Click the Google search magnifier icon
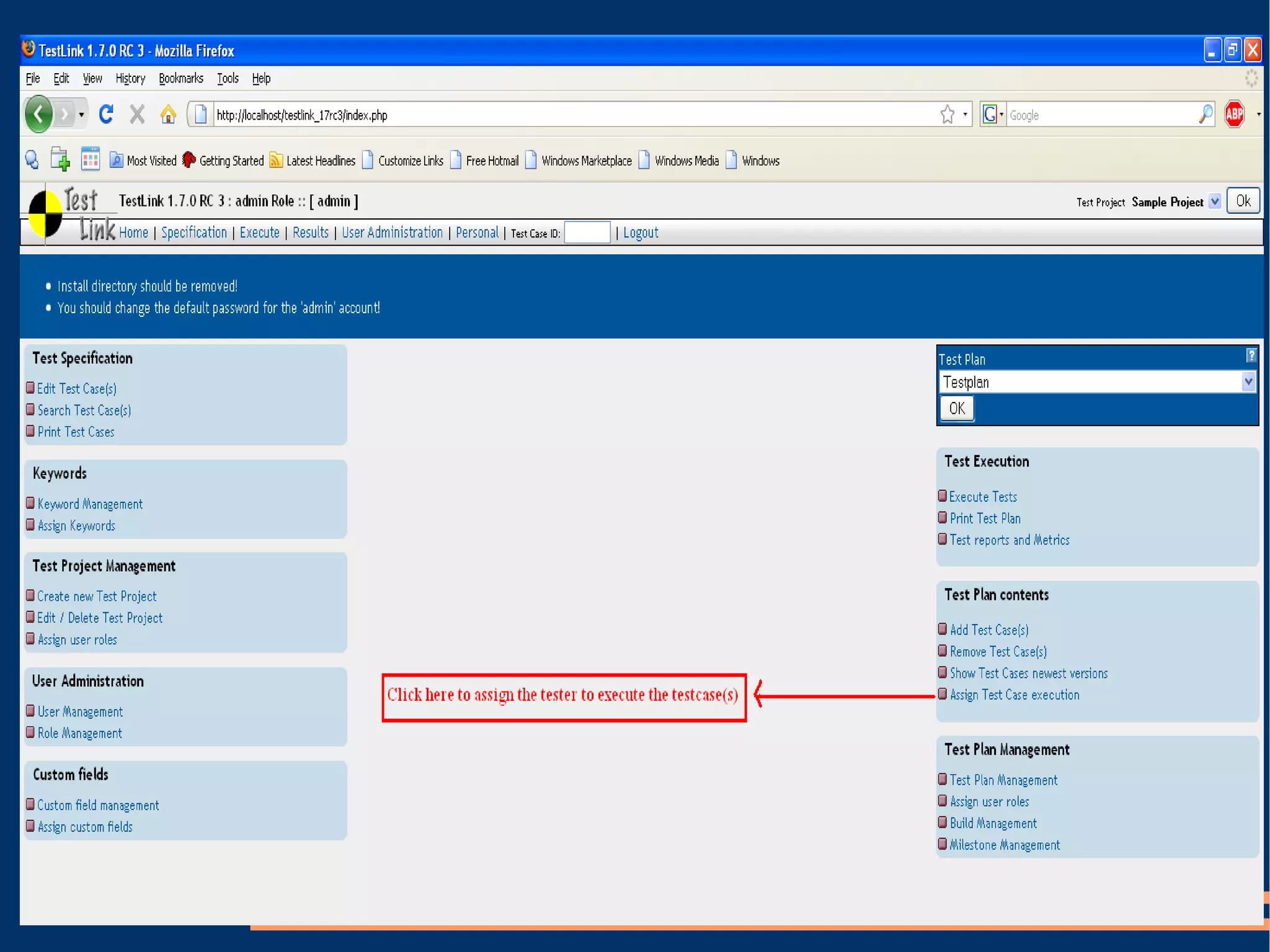Screen dimensions: 1270x952 [1206, 115]
